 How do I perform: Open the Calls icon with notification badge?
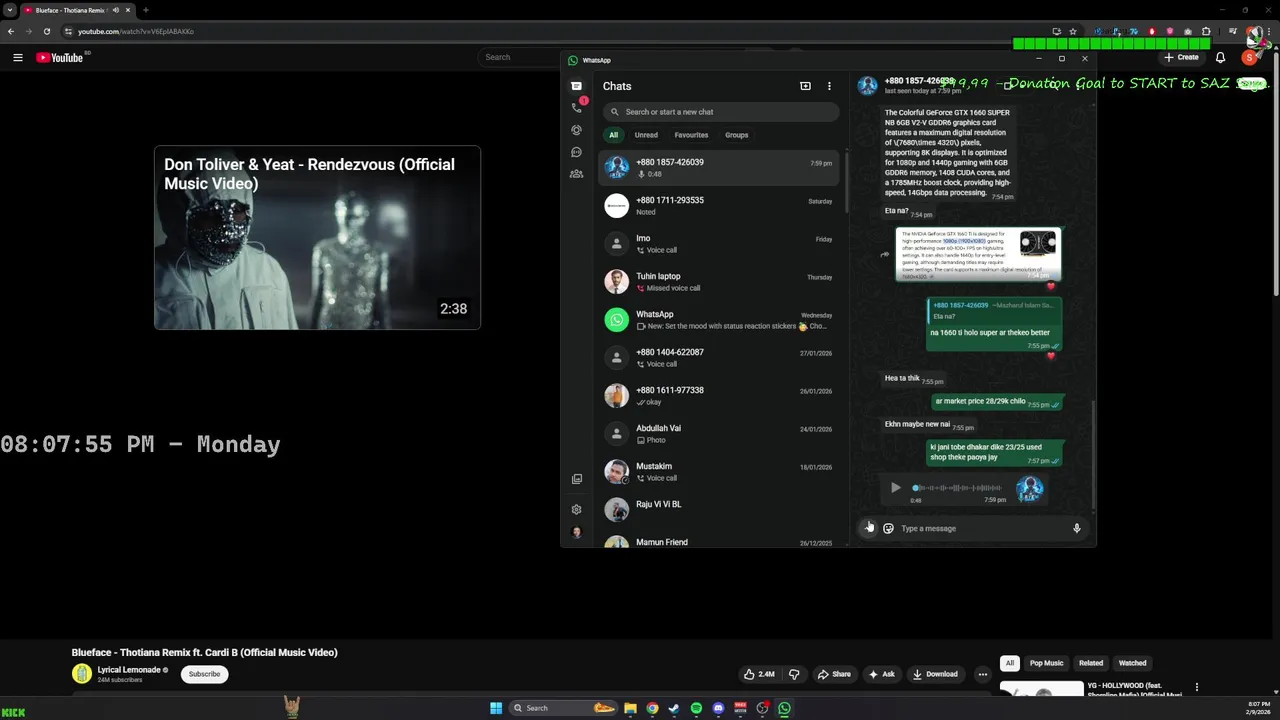pos(576,107)
